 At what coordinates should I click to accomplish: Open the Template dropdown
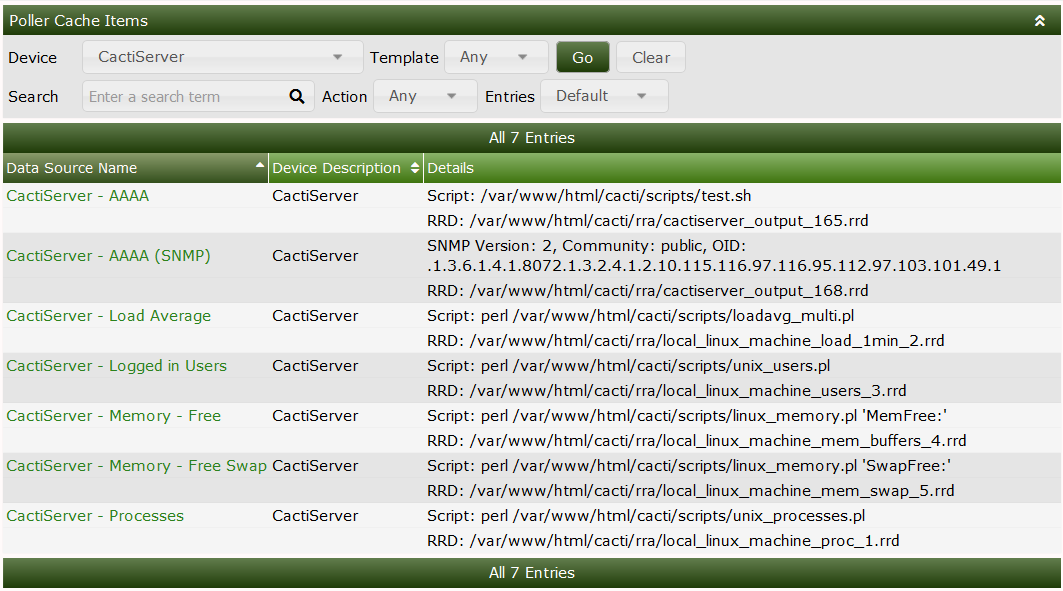pyautogui.click(x=495, y=58)
